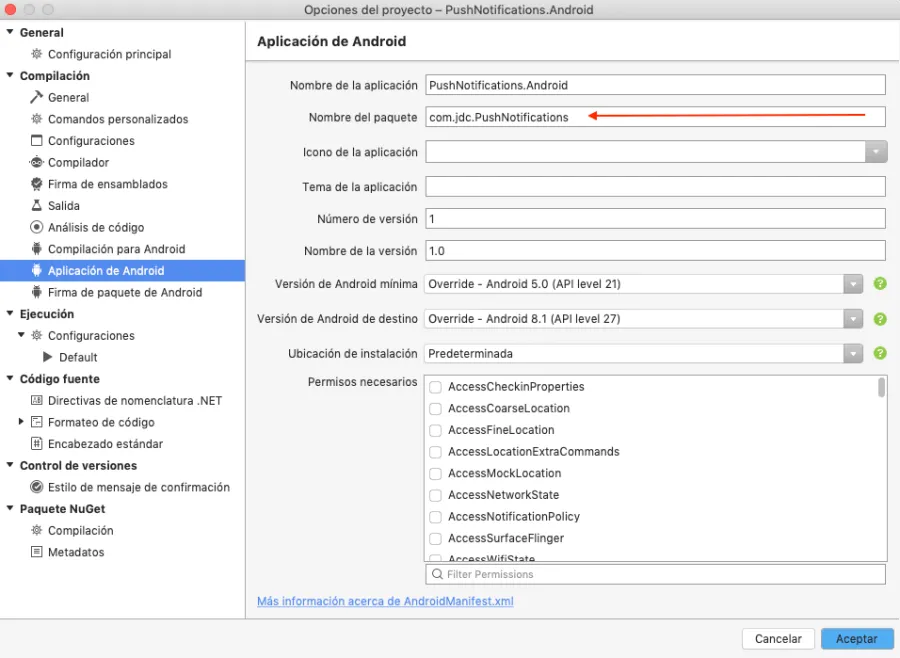Collapse the Compilación section
Viewport: 900px width, 658px height.
10,75
